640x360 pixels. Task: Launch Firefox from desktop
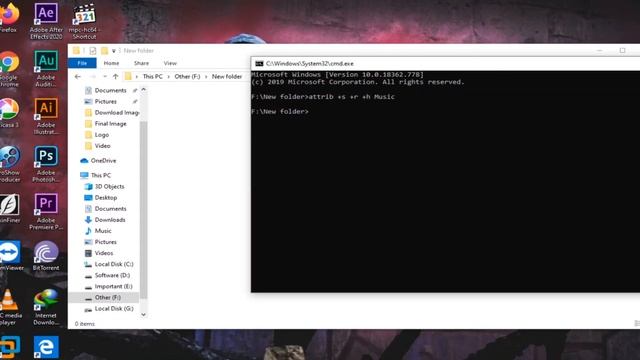coord(9,17)
